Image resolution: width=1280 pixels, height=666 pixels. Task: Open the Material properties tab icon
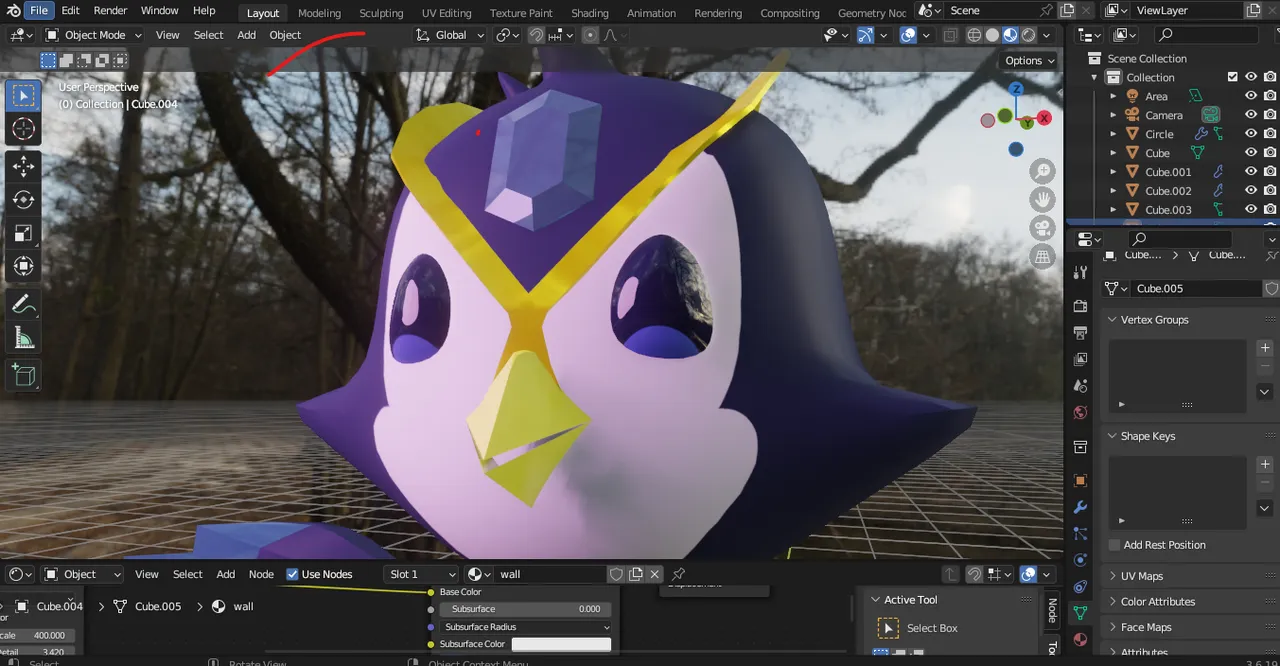click(1080, 639)
